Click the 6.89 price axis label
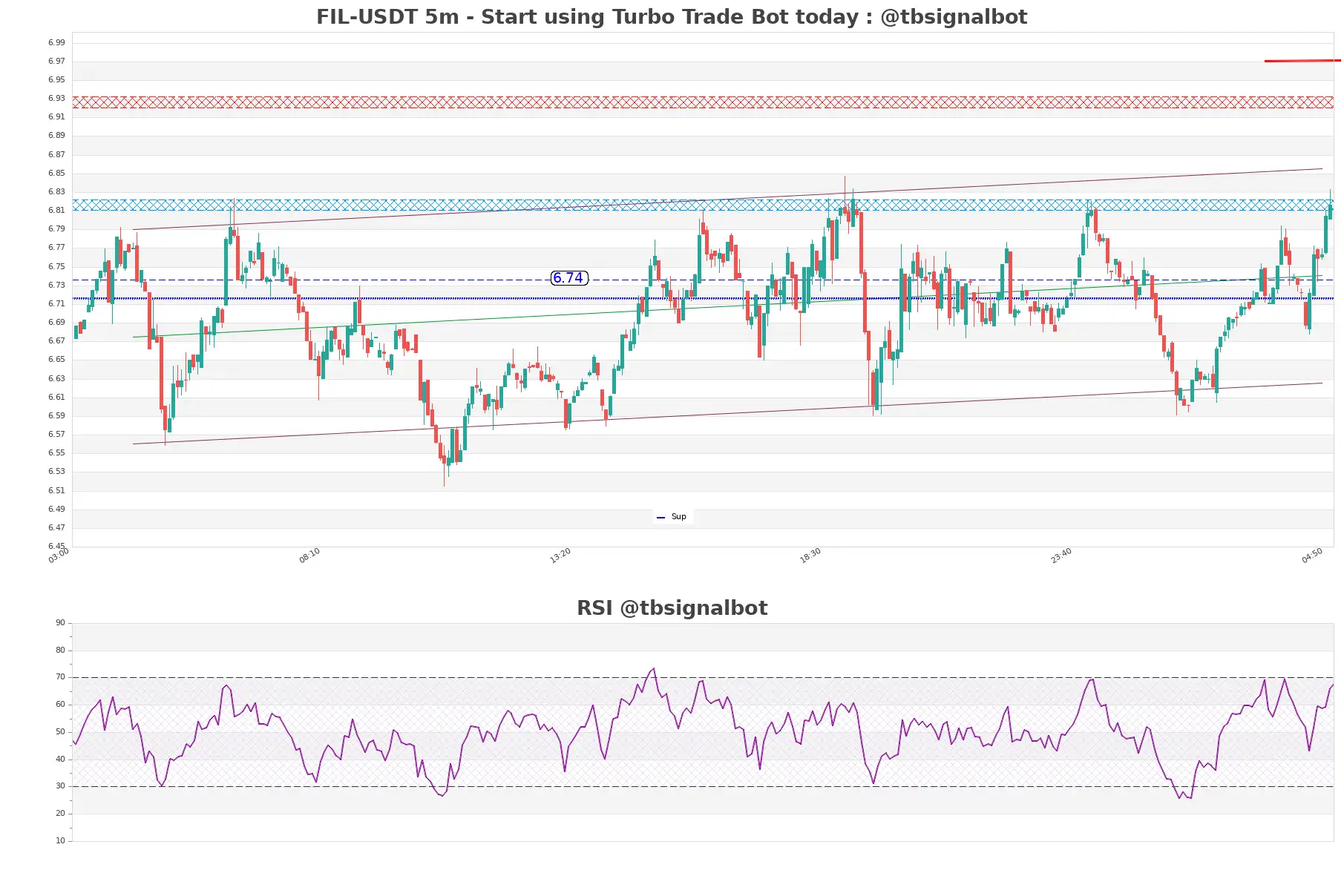Image resolution: width=1344 pixels, height=896 pixels. pyautogui.click(x=56, y=136)
